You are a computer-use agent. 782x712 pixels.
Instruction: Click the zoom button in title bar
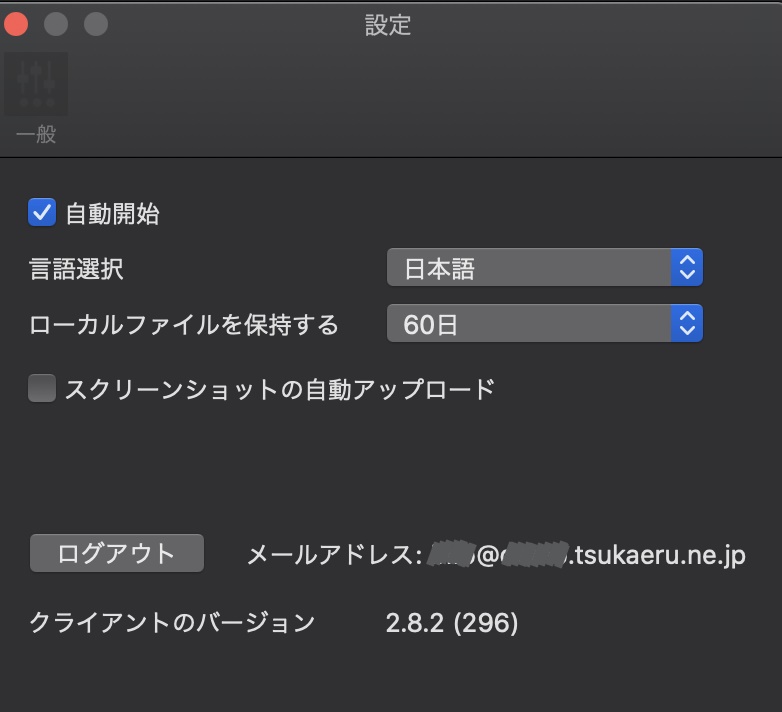(x=95, y=24)
